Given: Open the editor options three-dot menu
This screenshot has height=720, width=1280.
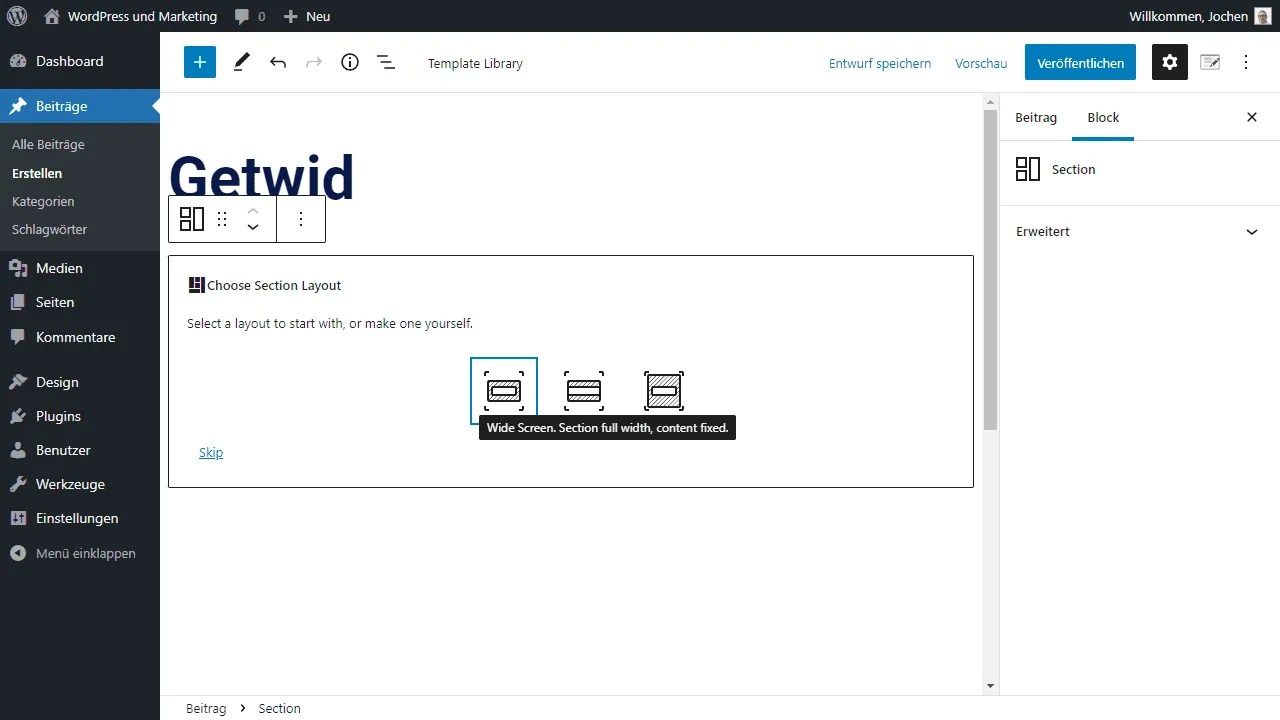Looking at the screenshot, I should 1246,62.
